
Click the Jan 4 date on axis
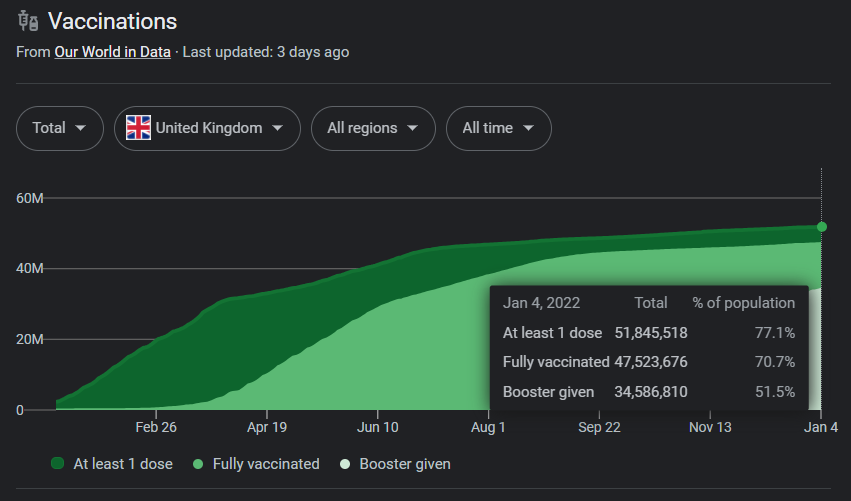(x=821, y=427)
